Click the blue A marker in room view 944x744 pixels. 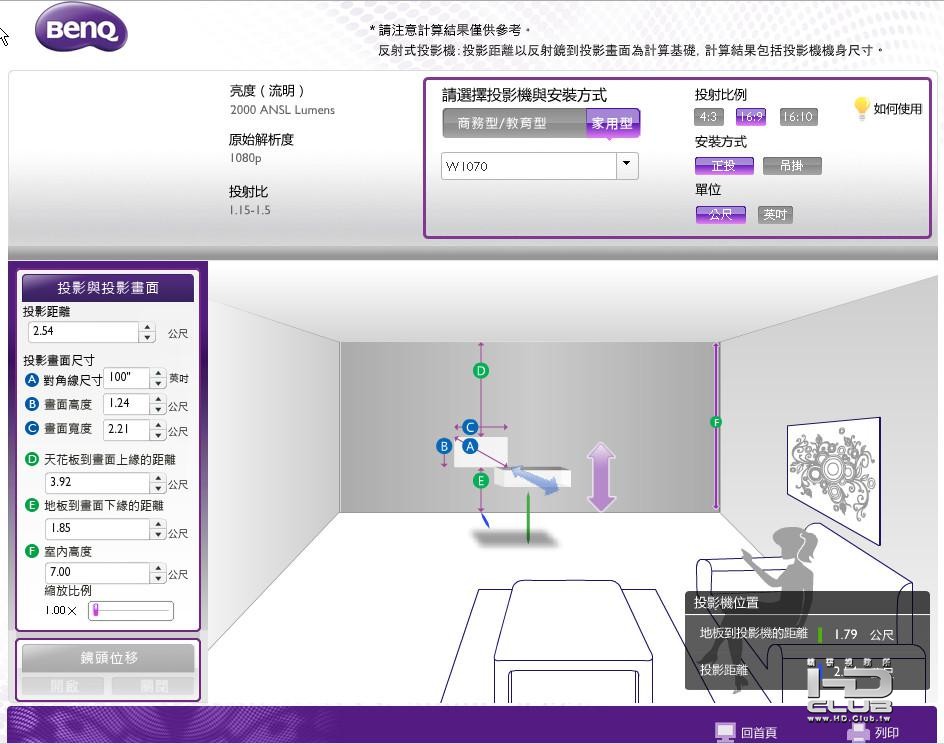pos(470,446)
